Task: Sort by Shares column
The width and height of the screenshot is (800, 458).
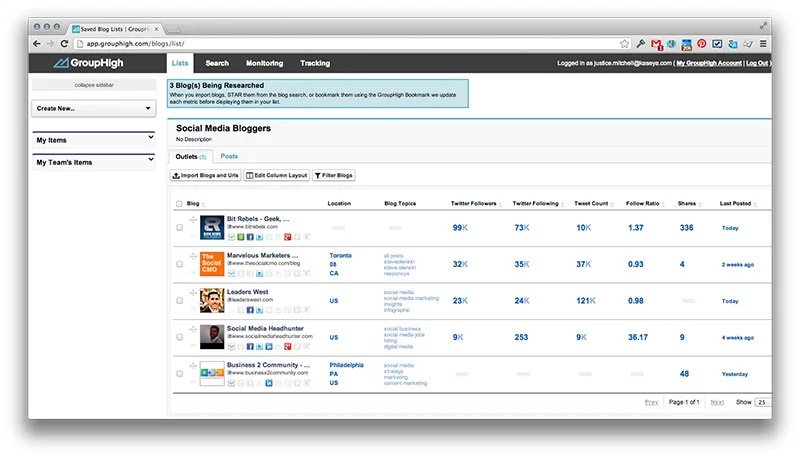Action: 689,203
